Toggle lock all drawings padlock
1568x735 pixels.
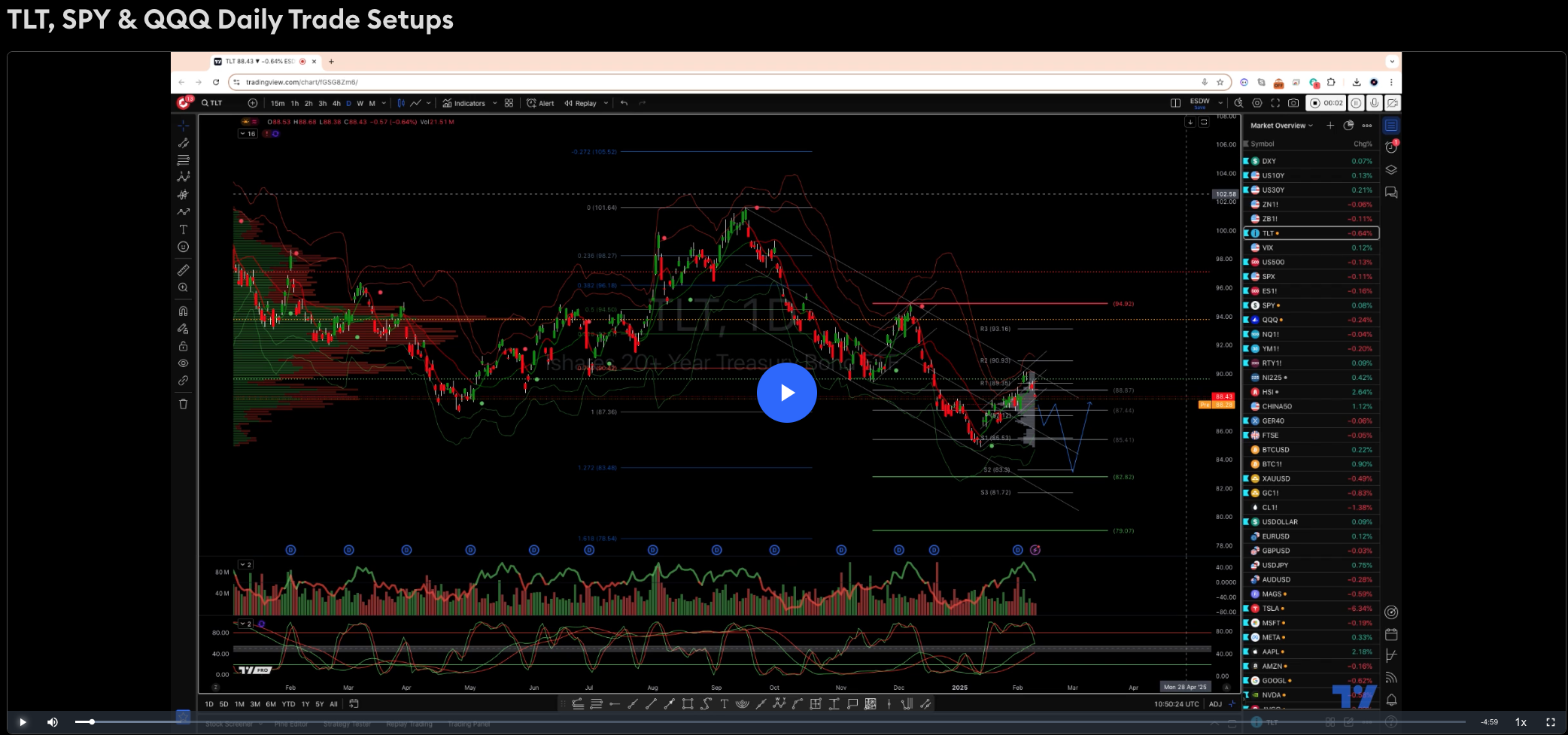[x=183, y=346]
